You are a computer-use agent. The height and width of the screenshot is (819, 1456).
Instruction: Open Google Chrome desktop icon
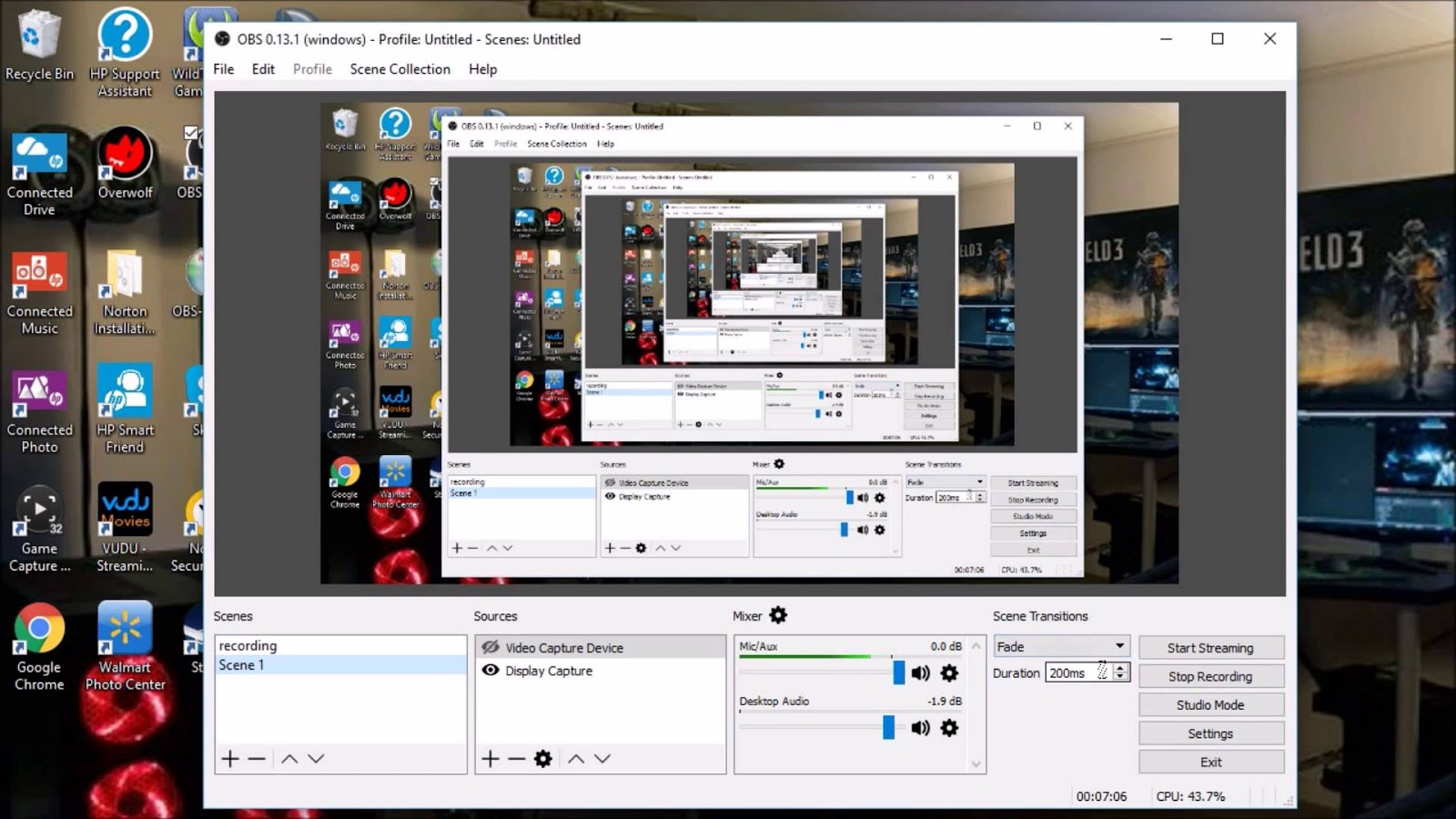pyautogui.click(x=39, y=648)
